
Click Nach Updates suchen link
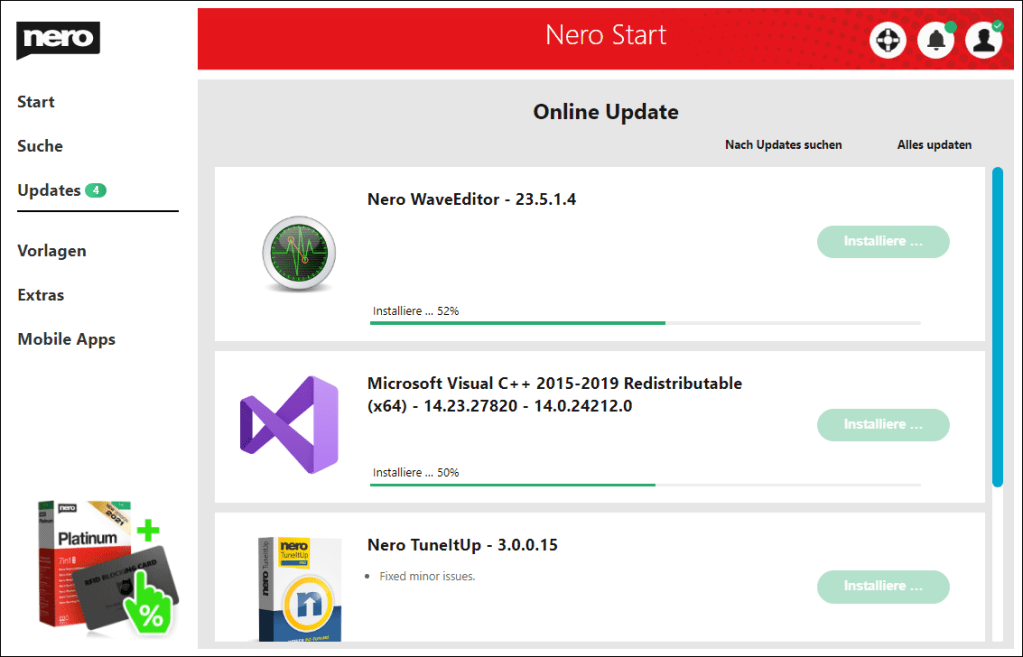(783, 145)
